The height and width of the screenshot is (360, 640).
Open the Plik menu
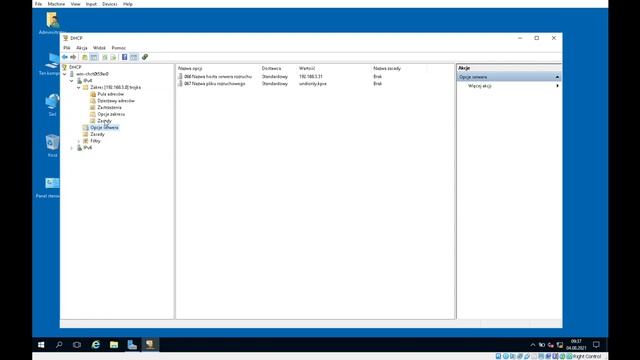(x=67, y=48)
